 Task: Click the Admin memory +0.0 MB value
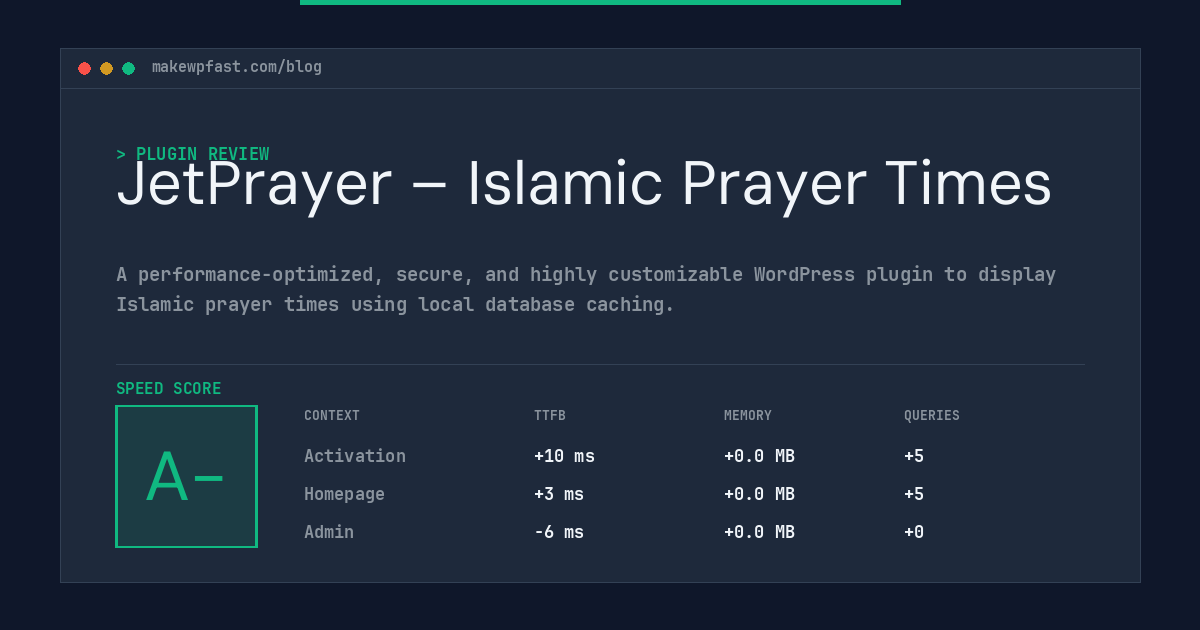tap(759, 532)
